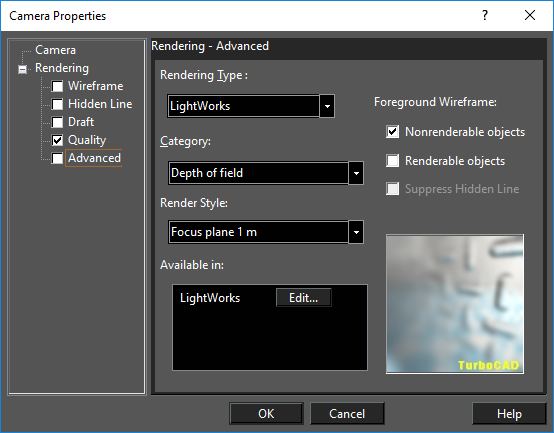The height and width of the screenshot is (433, 554).
Task: Collapse the Rendering tree node
Action: [22, 69]
